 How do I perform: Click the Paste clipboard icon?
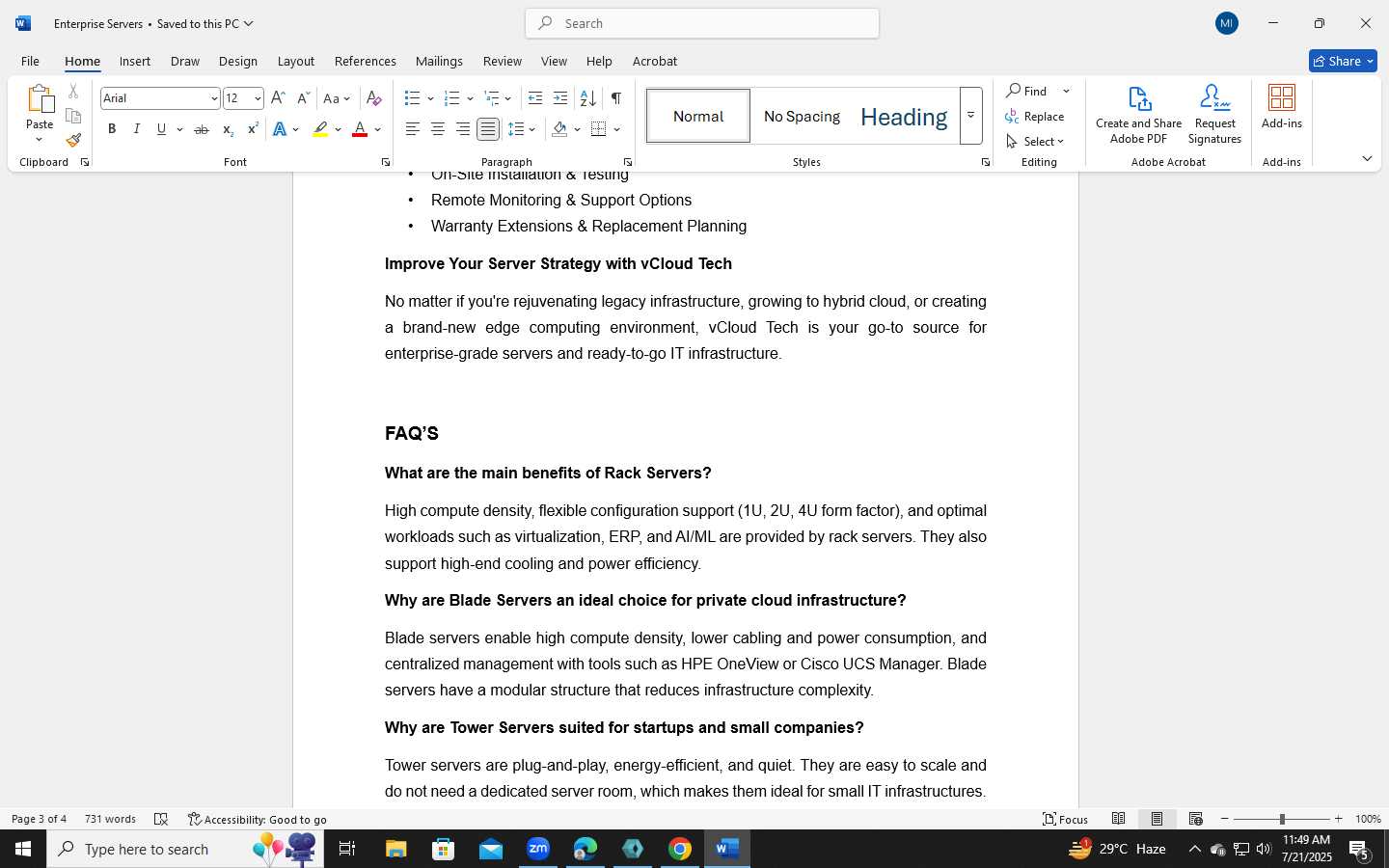click(x=40, y=99)
